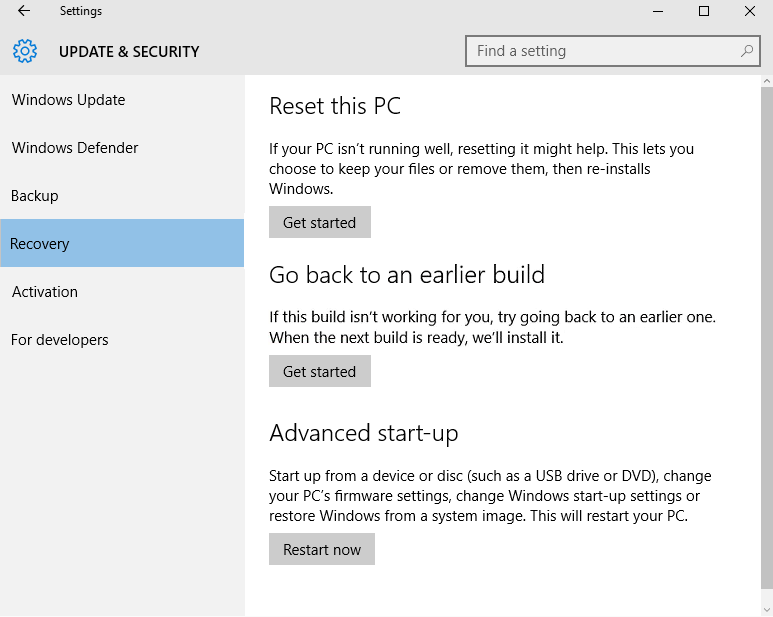Click the scrollbar up arrow
773x617 pixels.
767,81
